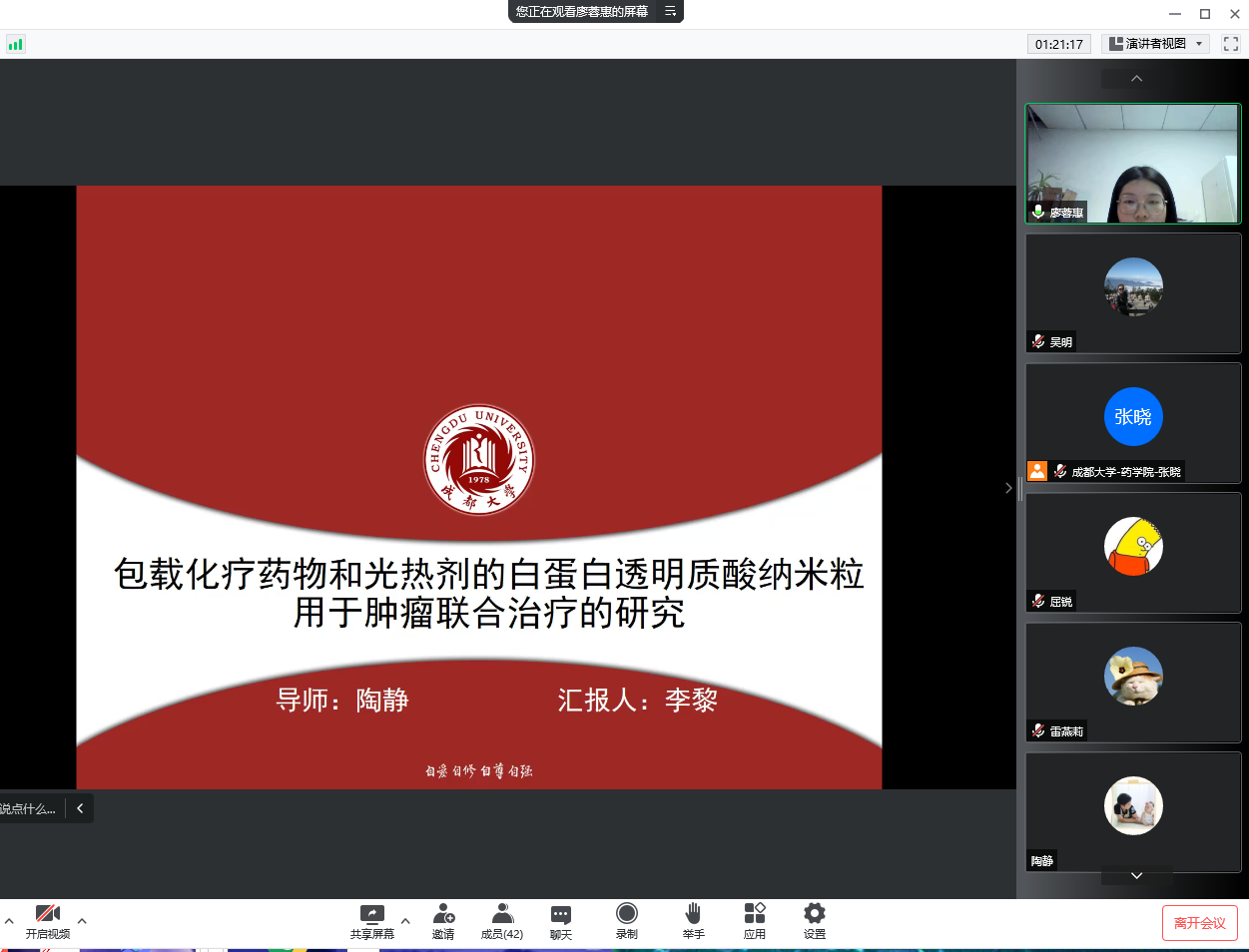Select 廖蓉惠's video thumbnail
This screenshot has width=1249, height=952.
point(1132,164)
